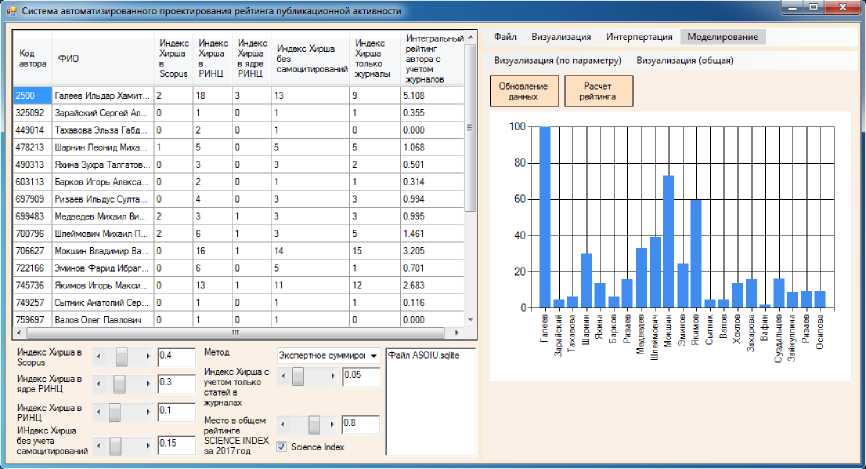Select the Моделирование menu item
This screenshot has width=866, height=469.
pos(721,37)
